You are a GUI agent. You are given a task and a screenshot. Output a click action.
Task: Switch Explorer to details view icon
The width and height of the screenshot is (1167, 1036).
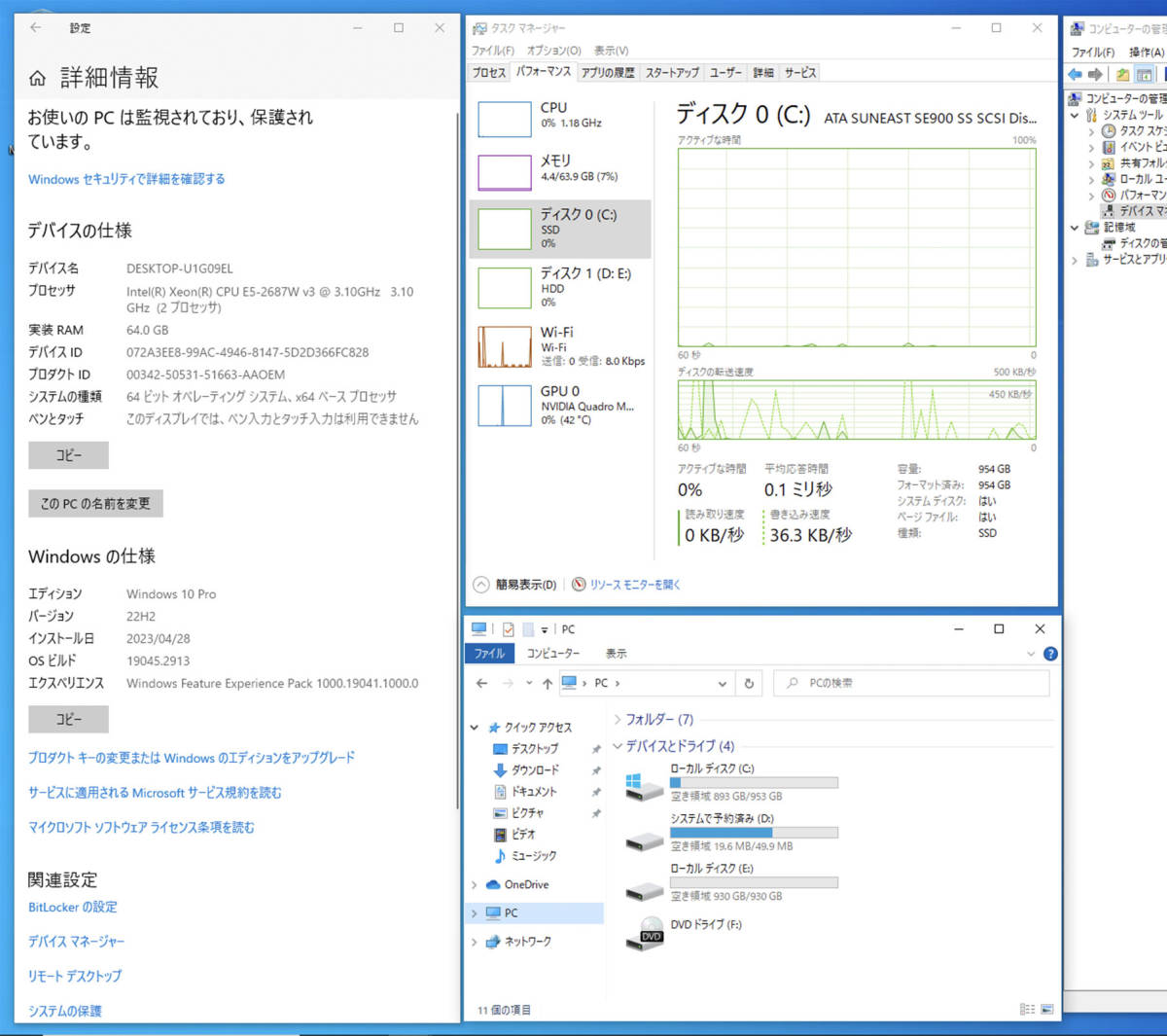click(1027, 1010)
